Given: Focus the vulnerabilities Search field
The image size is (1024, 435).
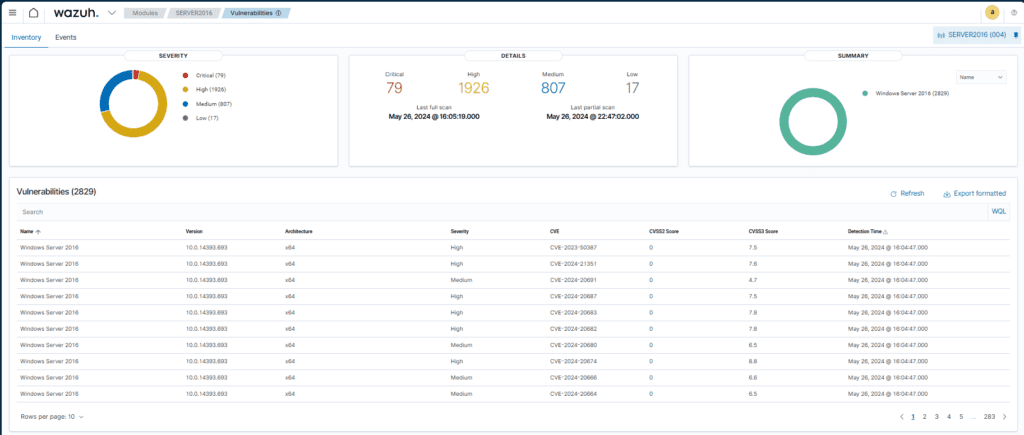Looking at the screenshot, I should (500, 212).
